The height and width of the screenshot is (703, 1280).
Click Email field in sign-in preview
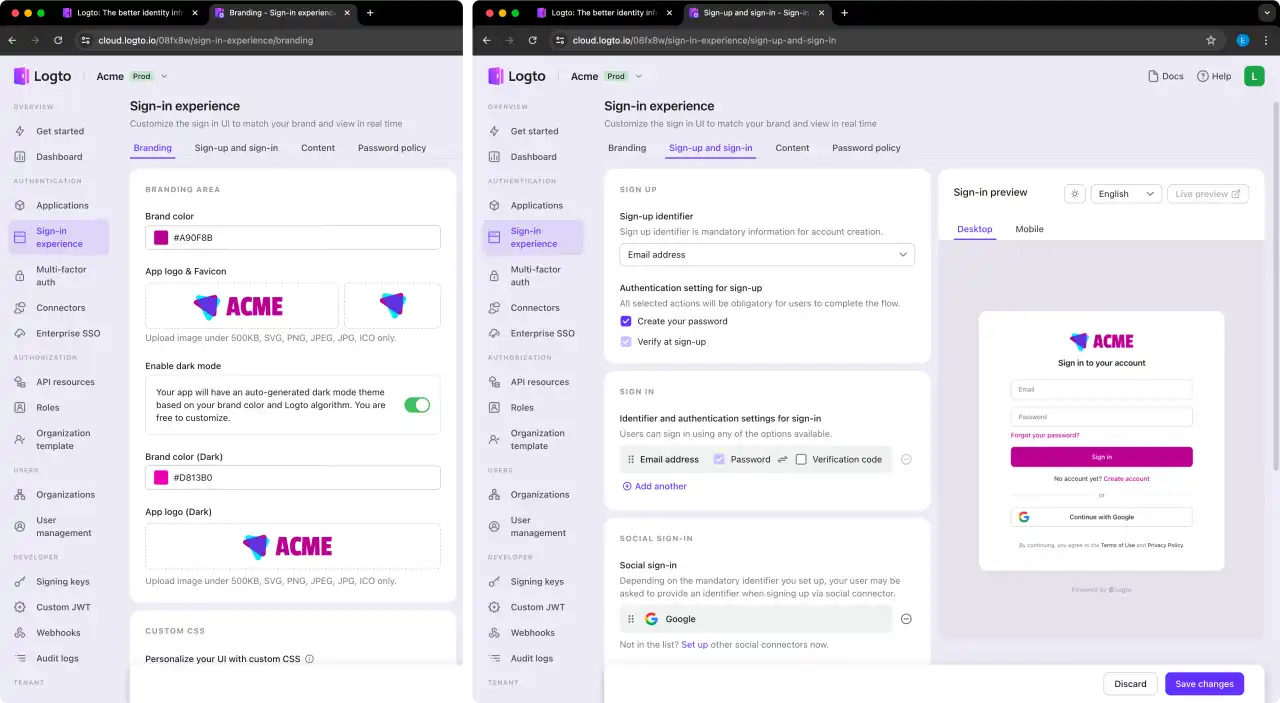[1101, 390]
